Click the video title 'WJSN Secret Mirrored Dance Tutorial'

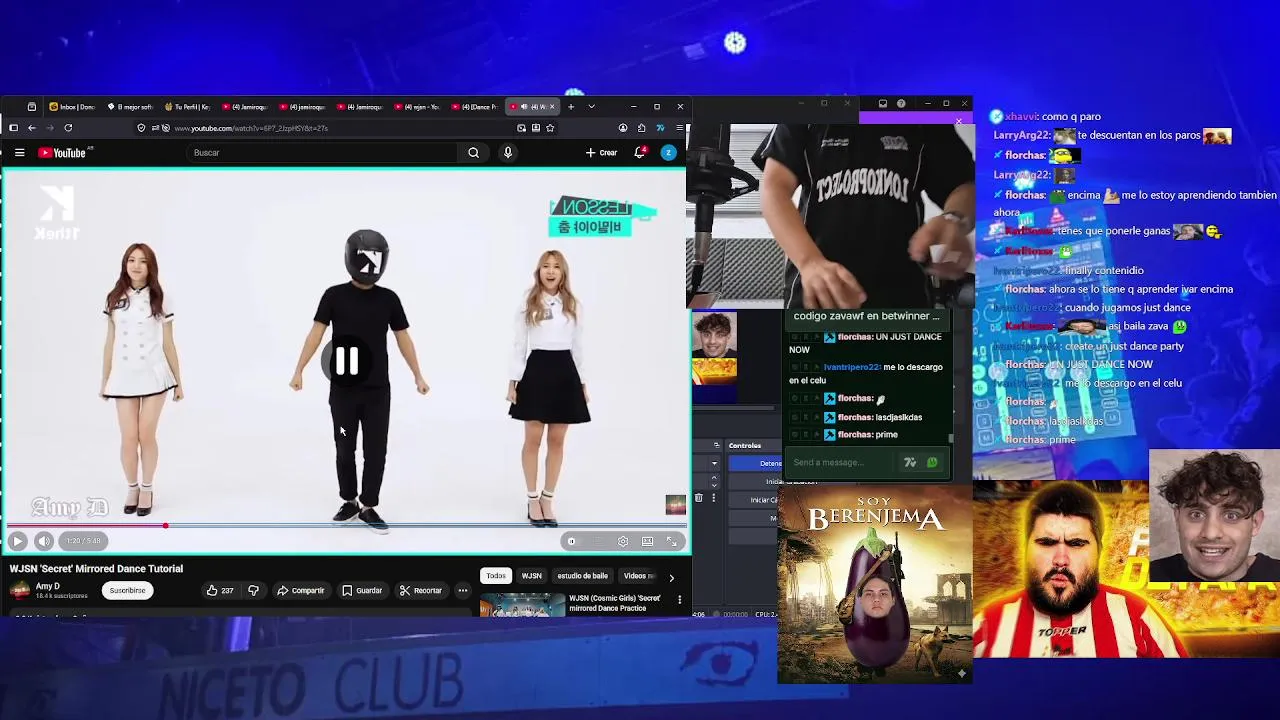[x=96, y=568]
